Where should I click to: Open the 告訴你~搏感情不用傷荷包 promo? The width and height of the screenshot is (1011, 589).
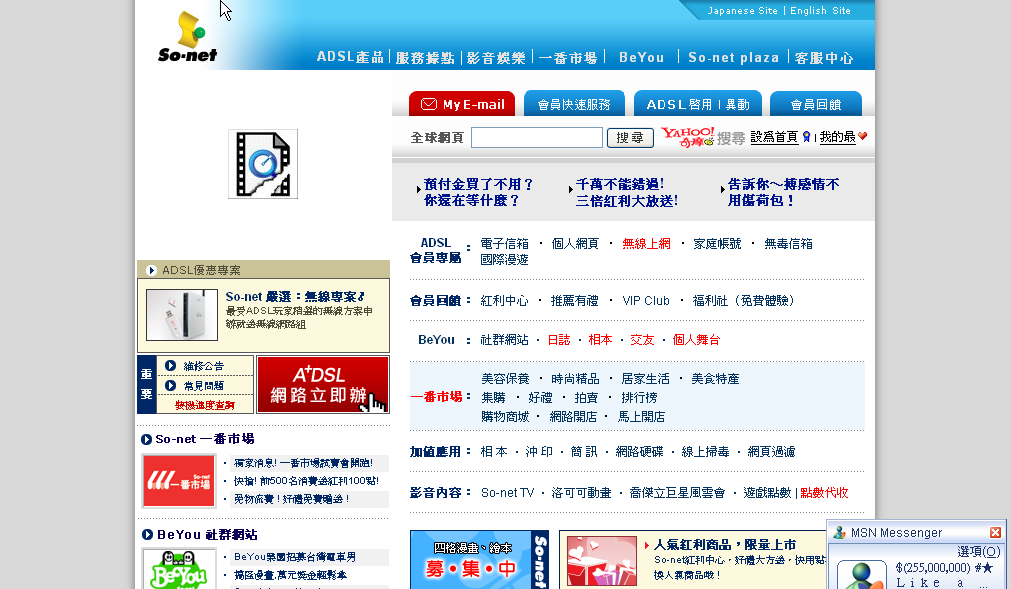coord(783,192)
